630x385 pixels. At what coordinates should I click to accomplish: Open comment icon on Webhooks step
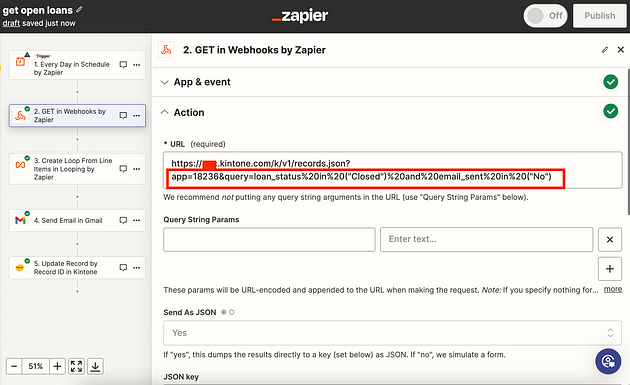(x=123, y=116)
